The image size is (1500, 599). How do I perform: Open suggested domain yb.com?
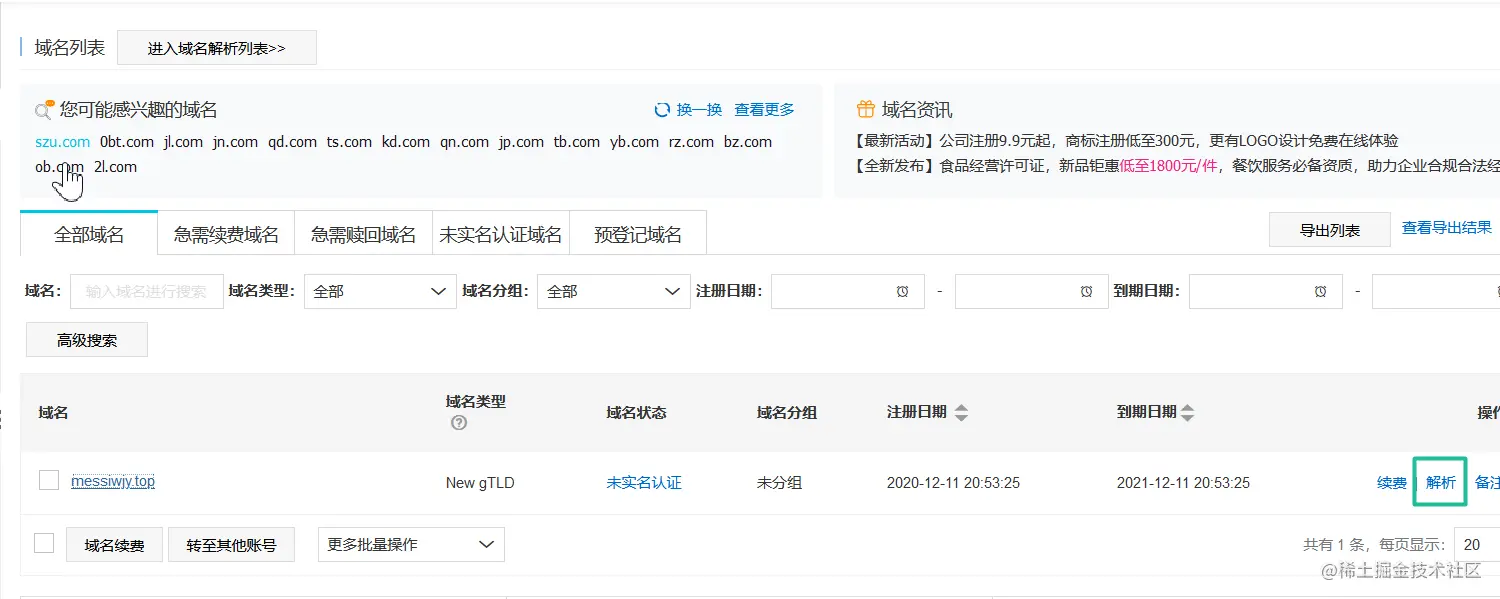pyautogui.click(x=634, y=142)
